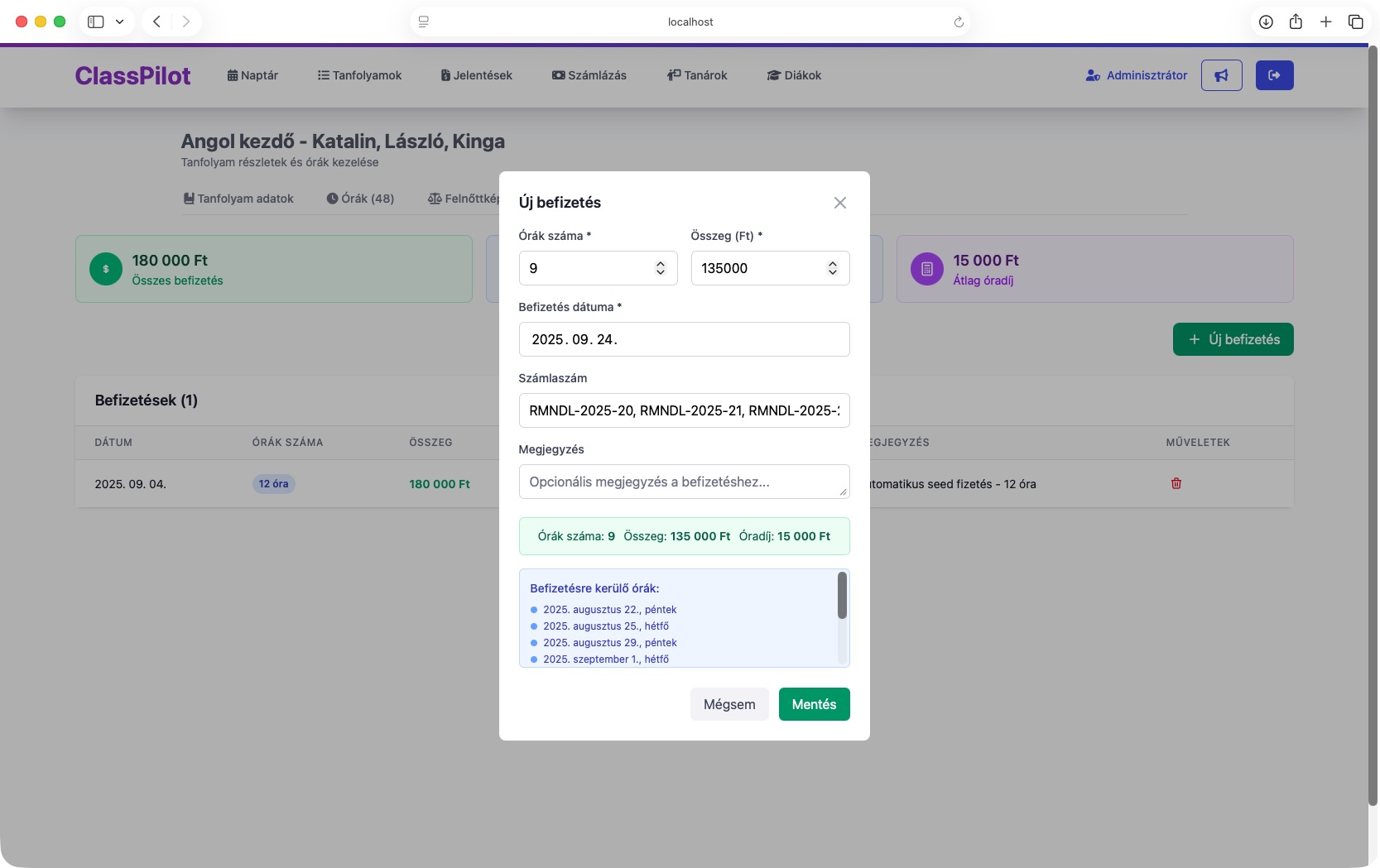
Task: Click the Safari share icon
Action: coord(1296,22)
